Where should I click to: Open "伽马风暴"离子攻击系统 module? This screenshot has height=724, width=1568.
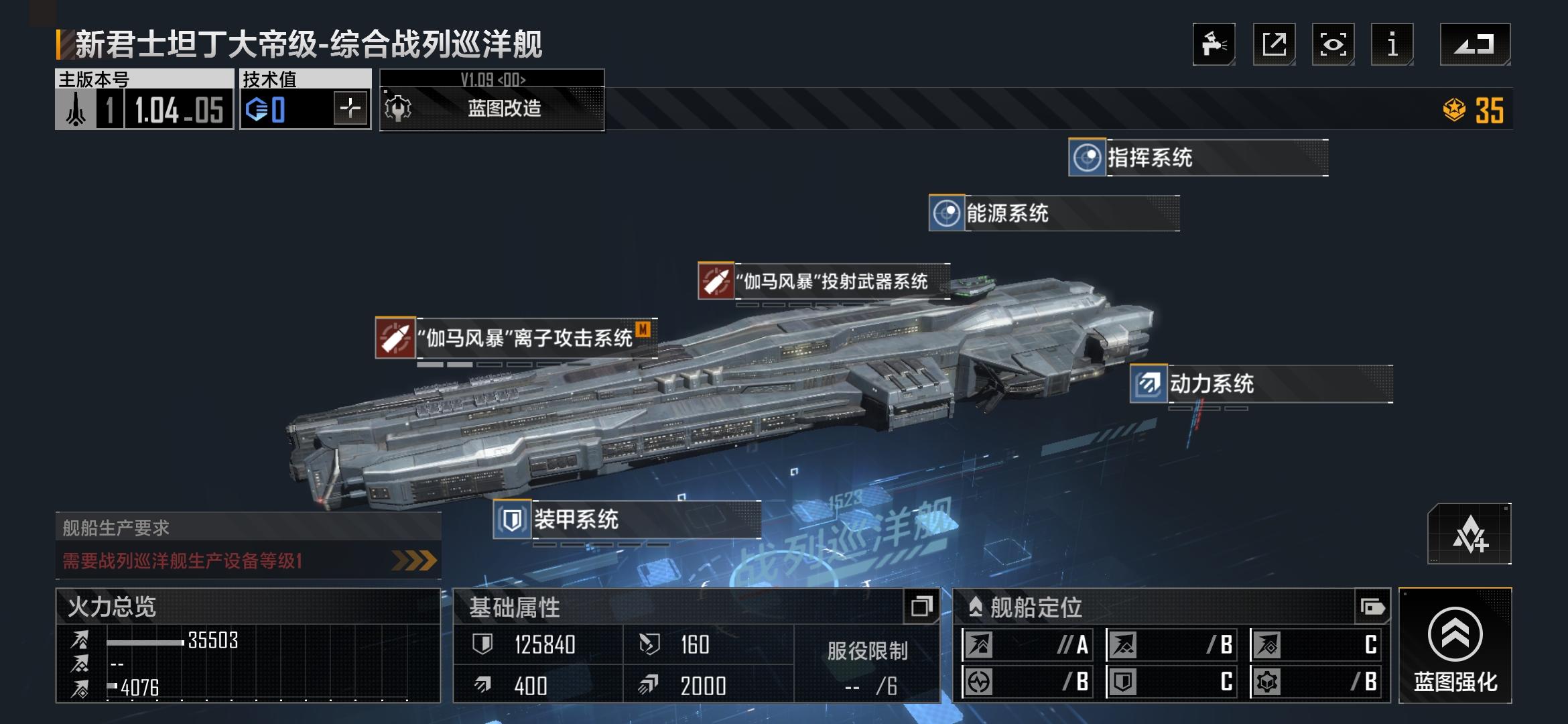(516, 337)
